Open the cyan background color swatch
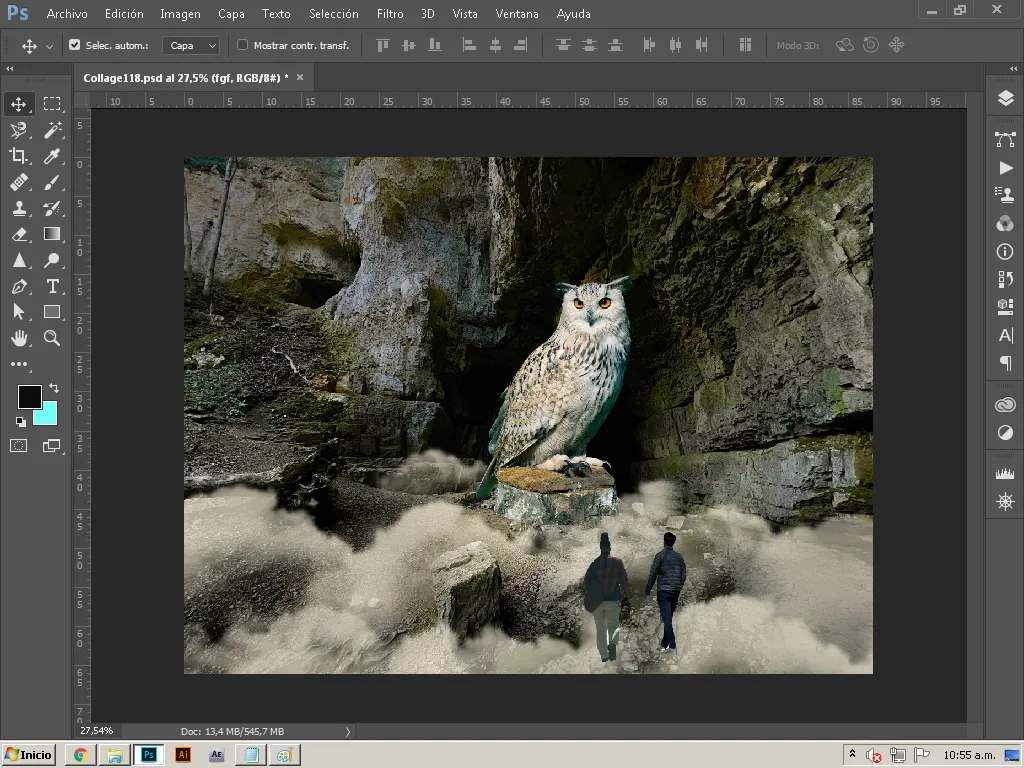Image resolution: width=1024 pixels, height=768 pixels. coord(47,415)
